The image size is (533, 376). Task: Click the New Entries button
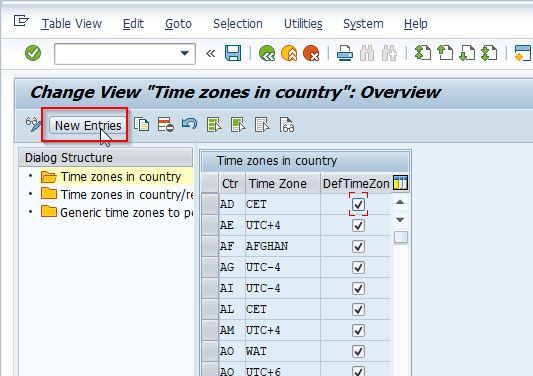(88, 125)
